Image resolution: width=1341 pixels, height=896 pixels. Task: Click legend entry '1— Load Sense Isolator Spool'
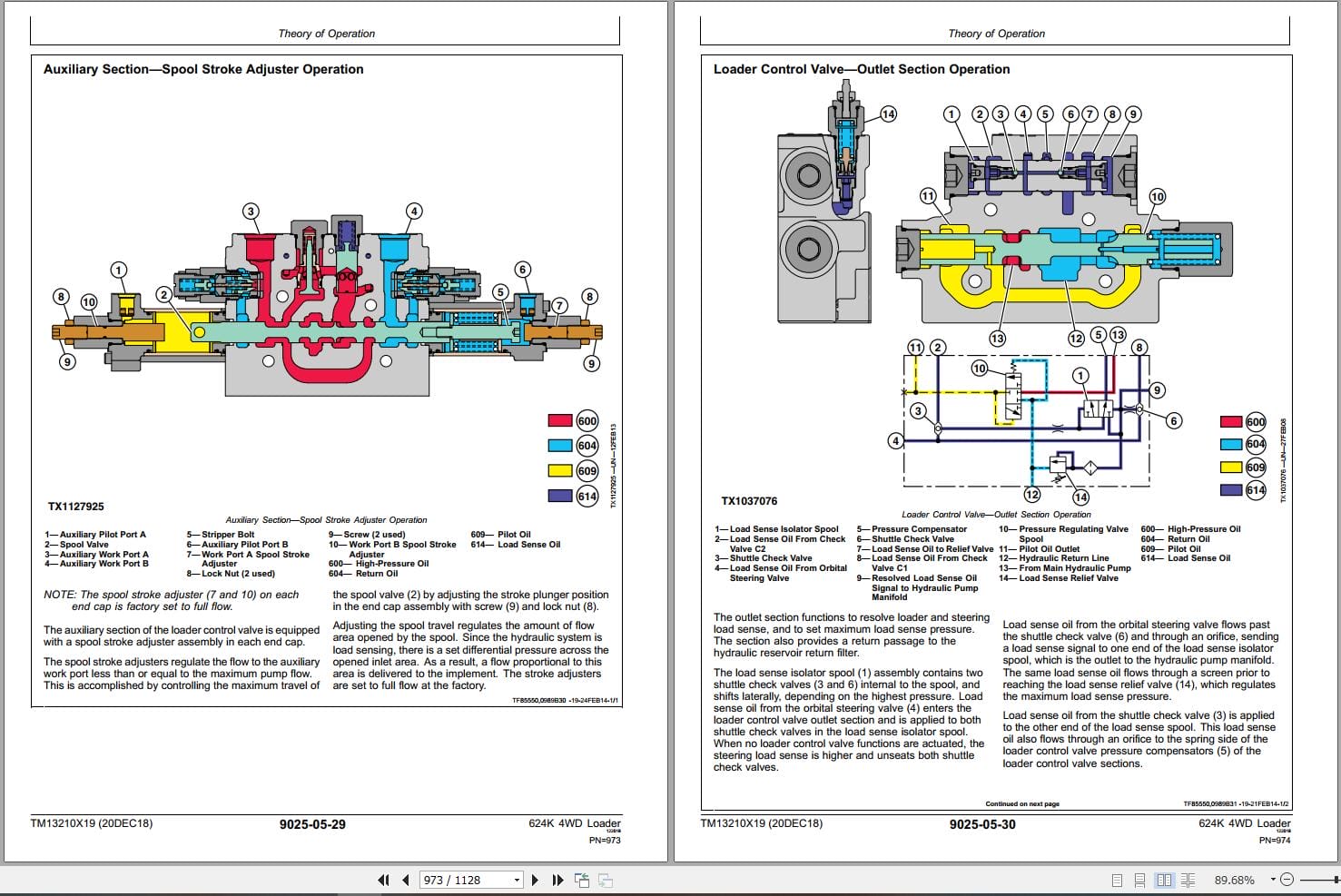pos(777,529)
